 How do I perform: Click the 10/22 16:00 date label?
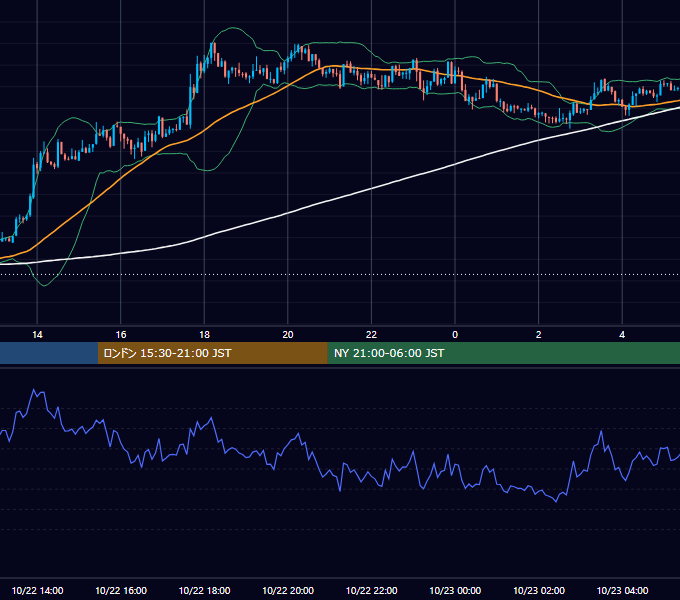[x=121, y=590]
